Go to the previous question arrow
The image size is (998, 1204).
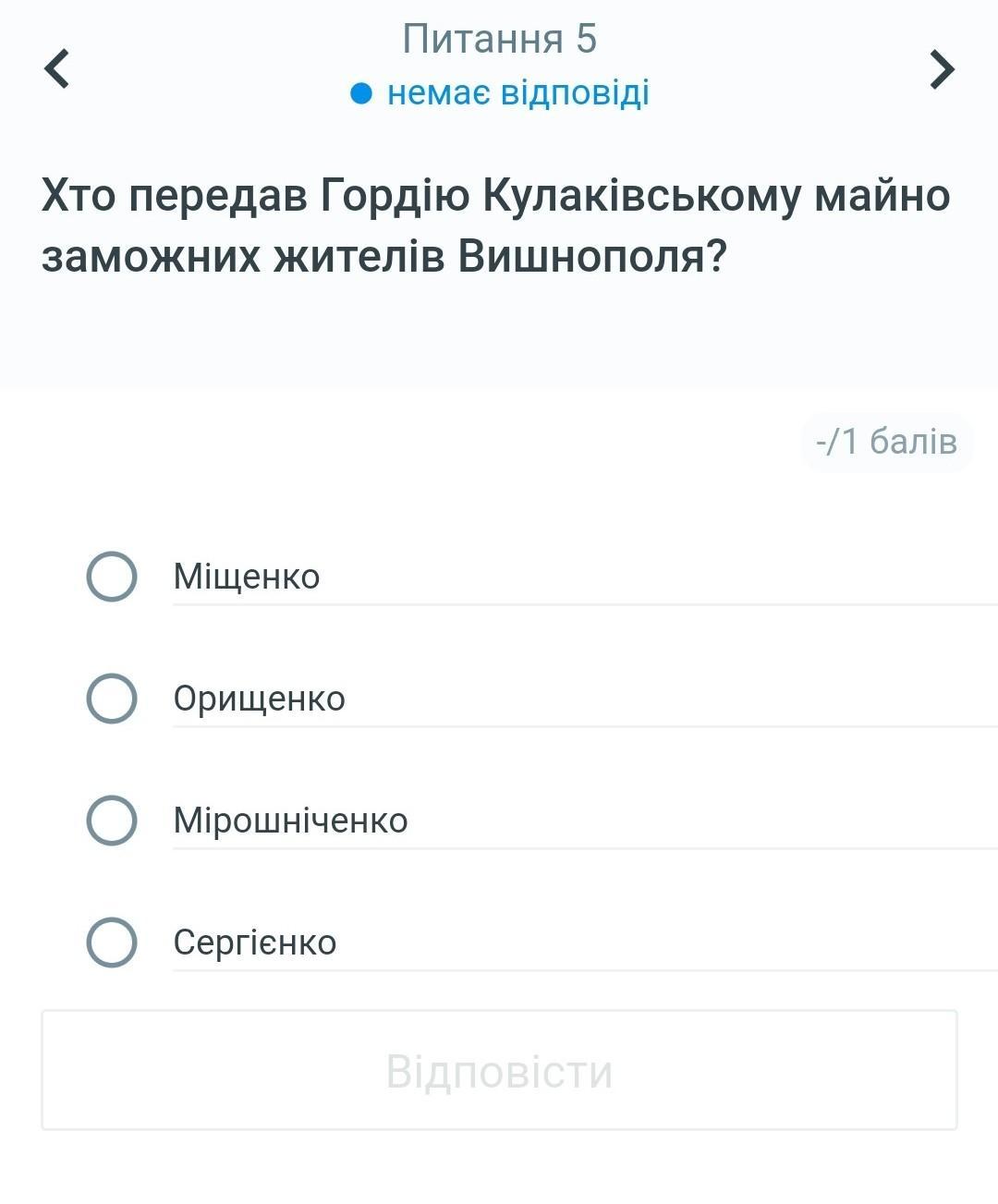point(57,68)
